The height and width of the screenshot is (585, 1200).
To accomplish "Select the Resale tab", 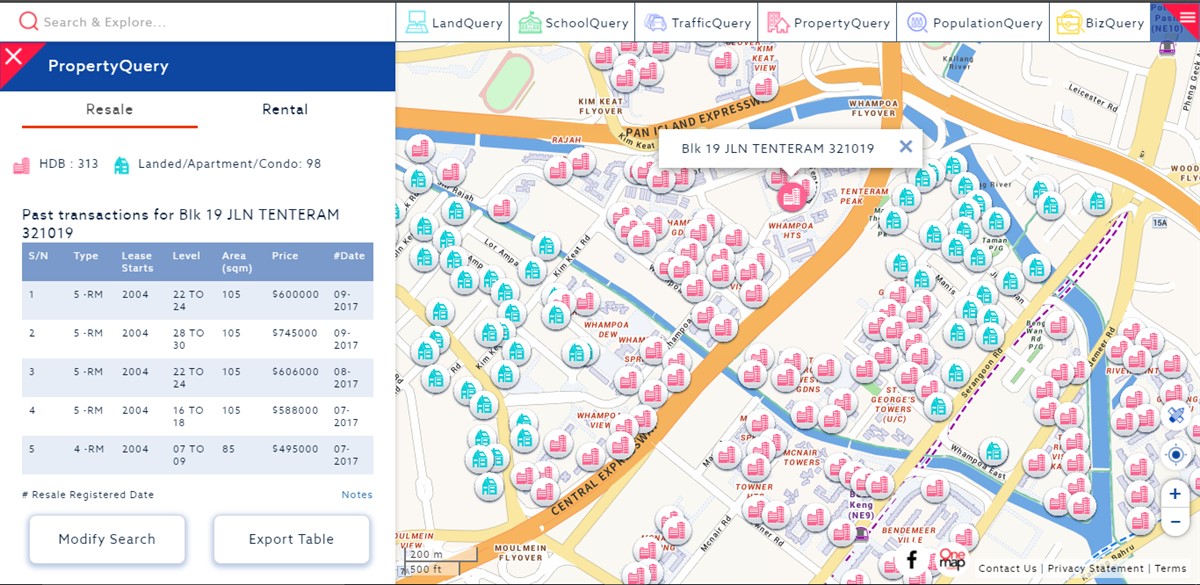I will pyautogui.click(x=109, y=110).
